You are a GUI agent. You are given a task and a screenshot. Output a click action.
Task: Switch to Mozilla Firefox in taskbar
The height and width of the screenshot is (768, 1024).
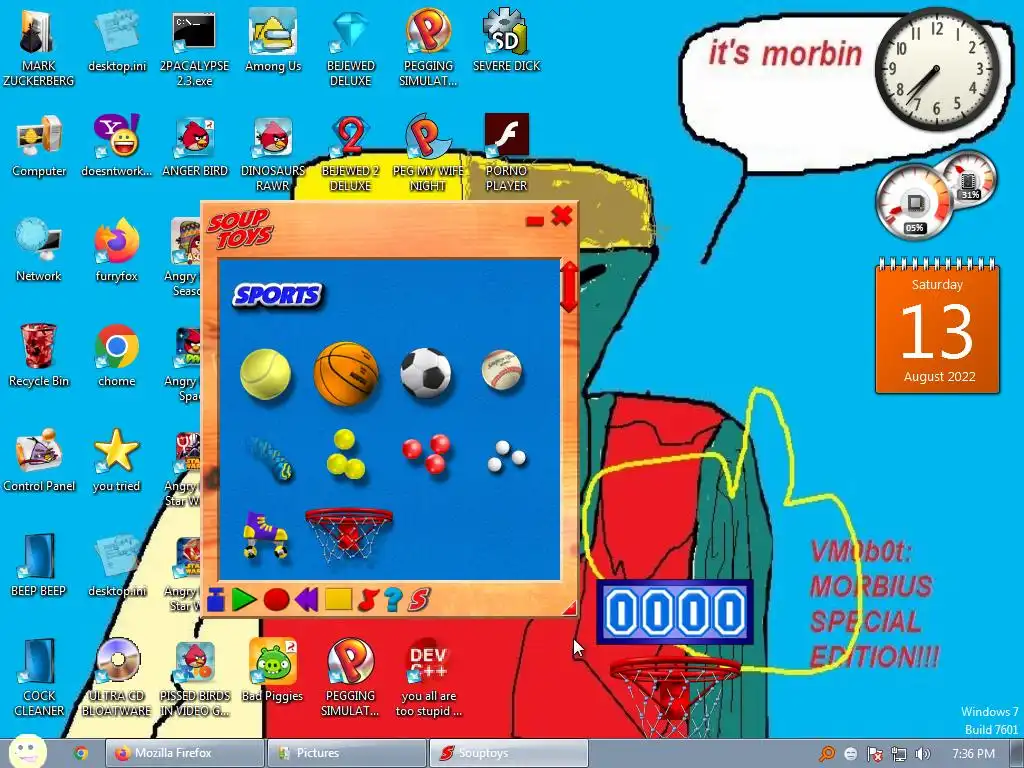pos(185,753)
